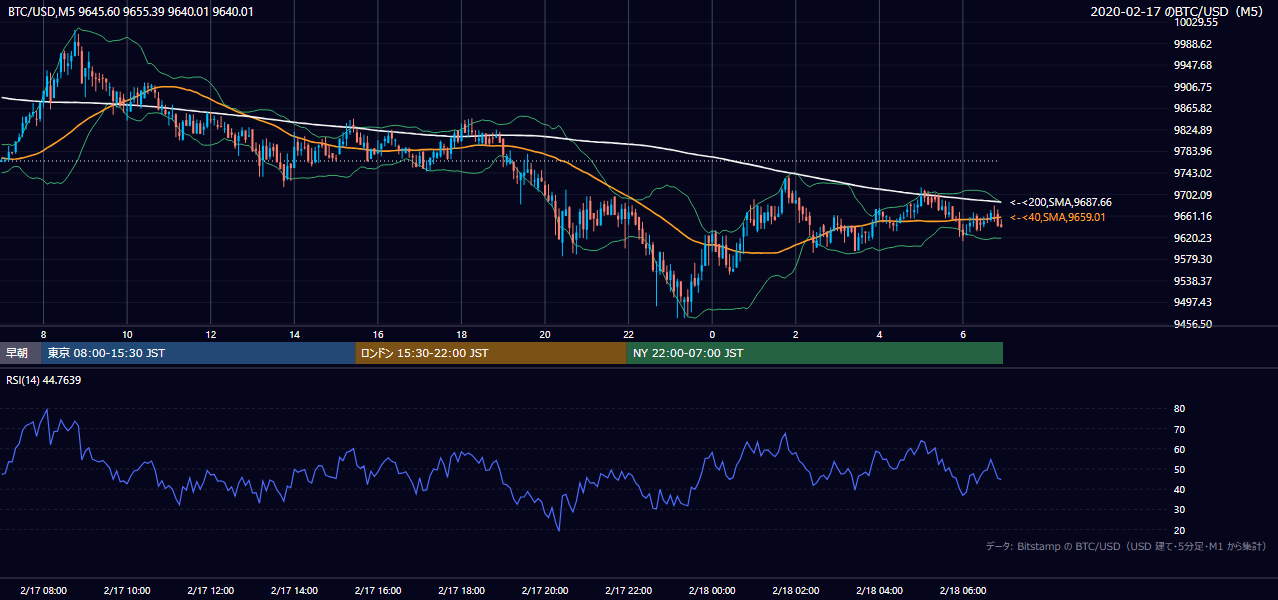The image size is (1278, 600).
Task: Click RSI axis level 30
Action: [1179, 509]
